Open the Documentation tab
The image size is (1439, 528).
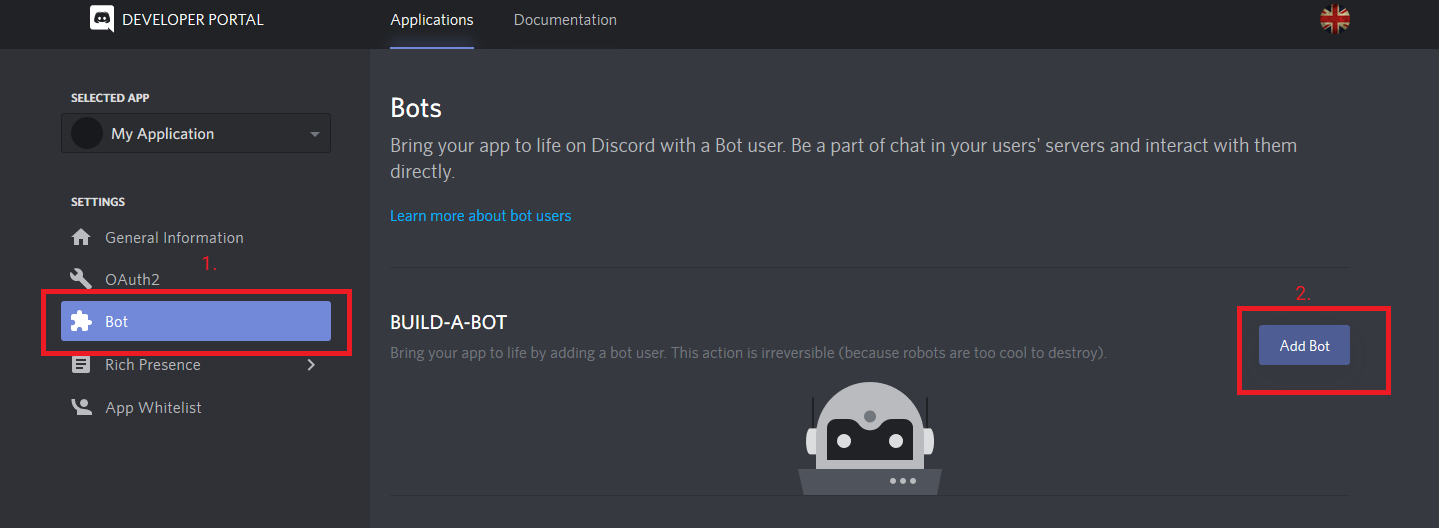[x=565, y=19]
